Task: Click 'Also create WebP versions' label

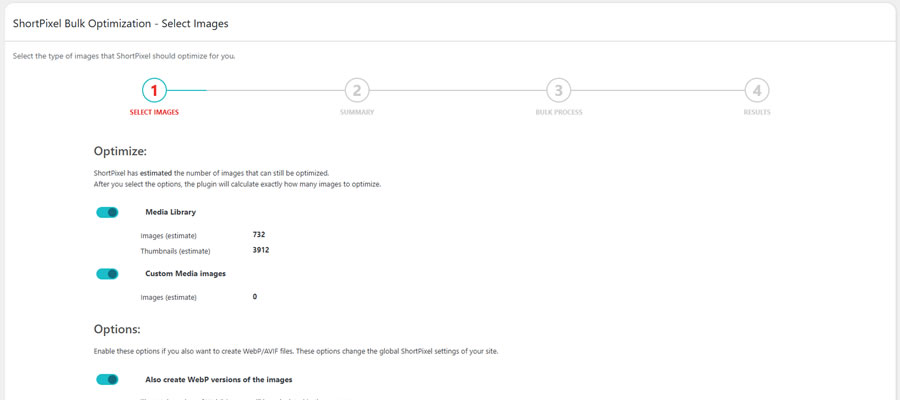Action: click(x=218, y=380)
